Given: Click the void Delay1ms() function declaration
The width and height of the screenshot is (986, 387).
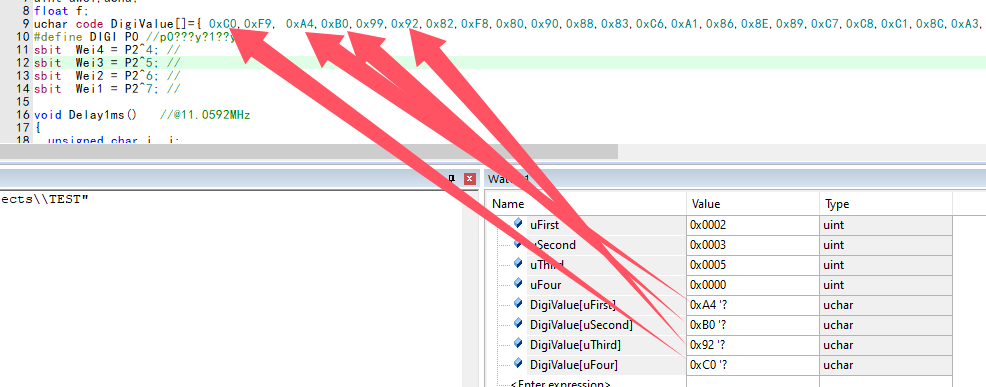Looking at the screenshot, I should (85, 115).
